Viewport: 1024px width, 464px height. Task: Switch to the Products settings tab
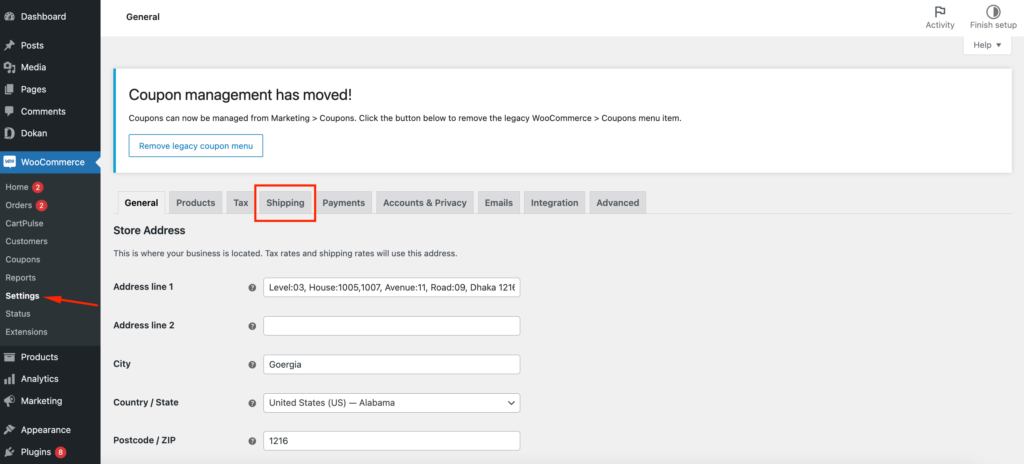196,203
